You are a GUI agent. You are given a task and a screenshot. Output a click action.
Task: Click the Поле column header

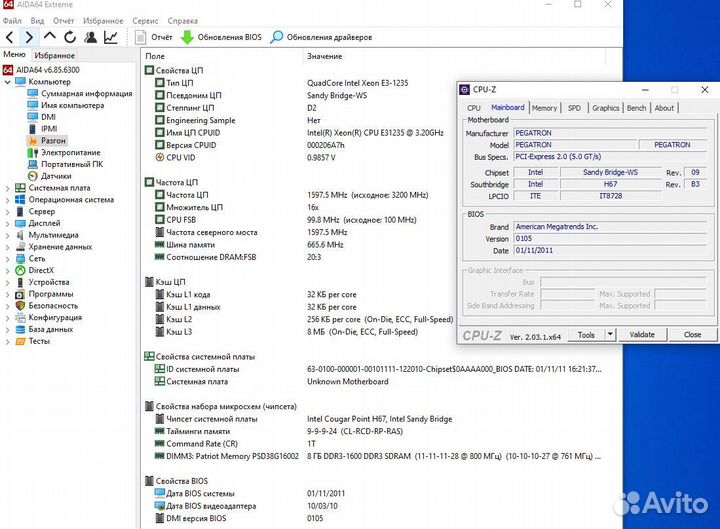155,56
